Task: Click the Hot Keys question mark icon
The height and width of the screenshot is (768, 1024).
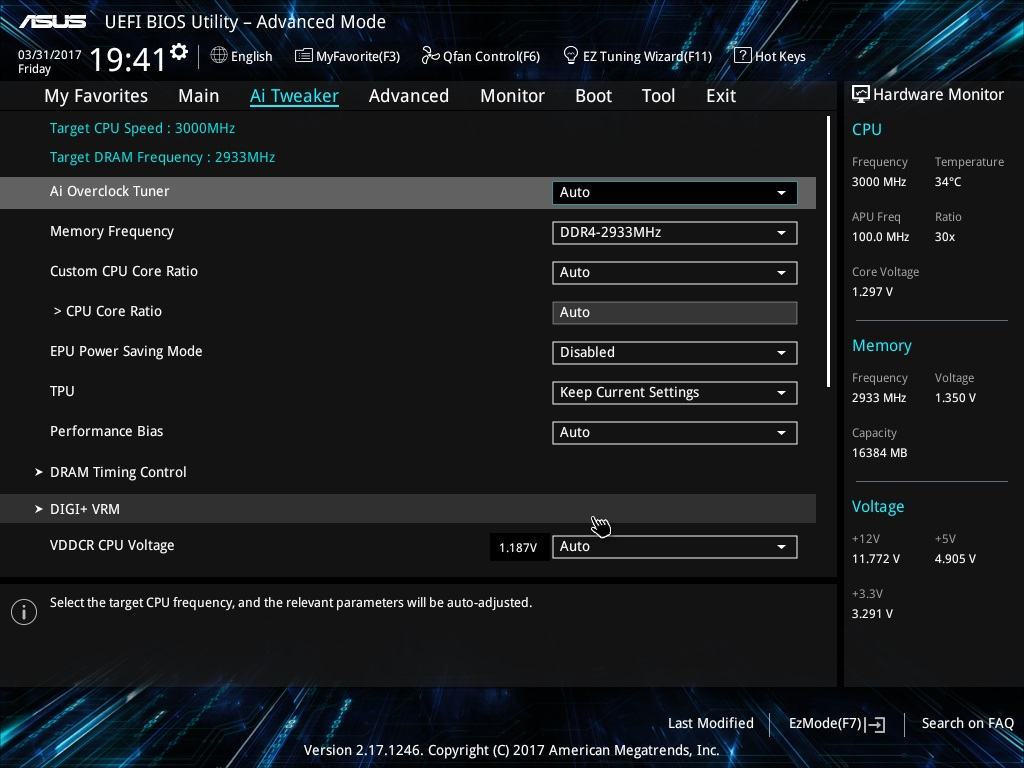Action: [x=743, y=56]
